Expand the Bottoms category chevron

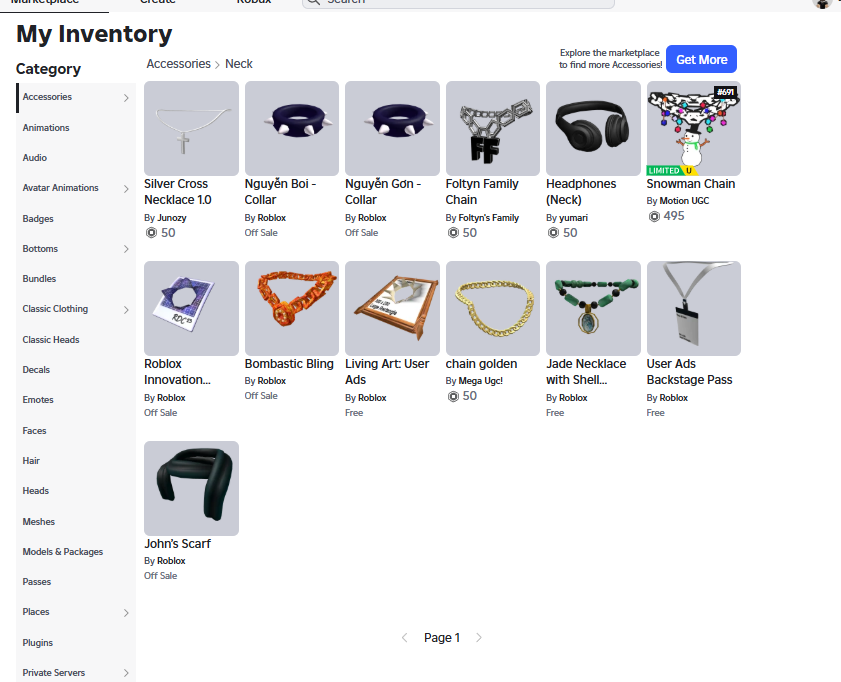coord(126,249)
